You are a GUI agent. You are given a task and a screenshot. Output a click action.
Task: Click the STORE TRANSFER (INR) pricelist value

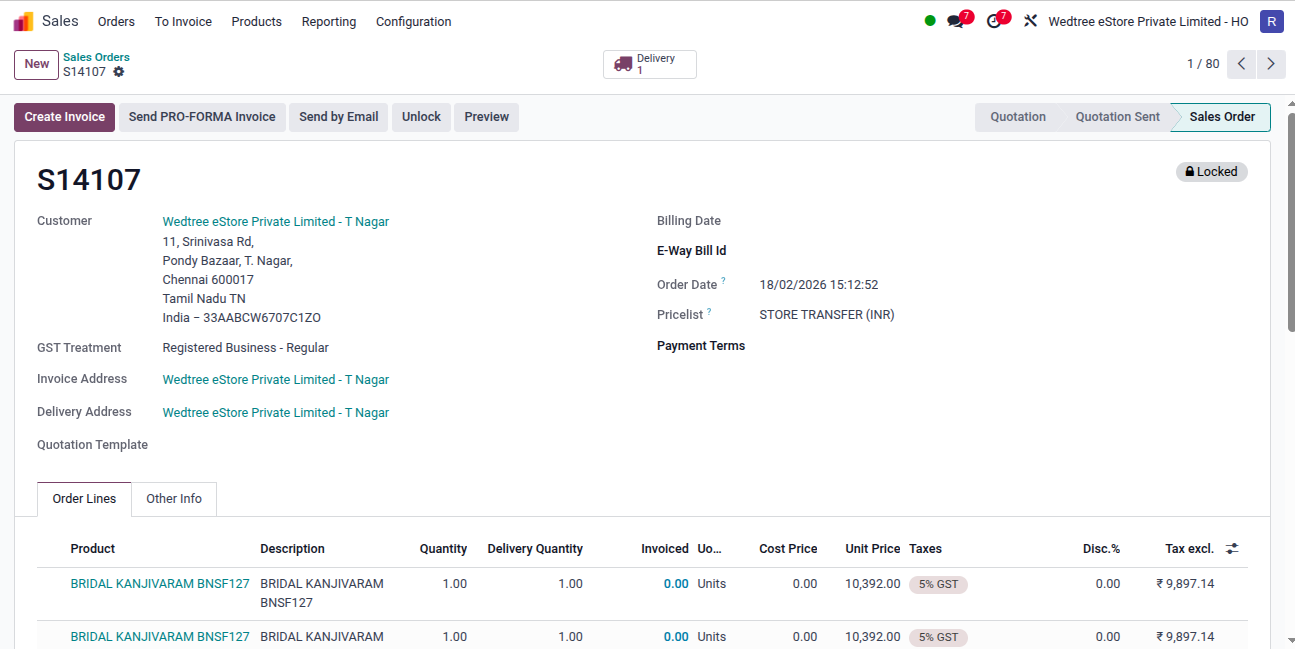tap(827, 315)
